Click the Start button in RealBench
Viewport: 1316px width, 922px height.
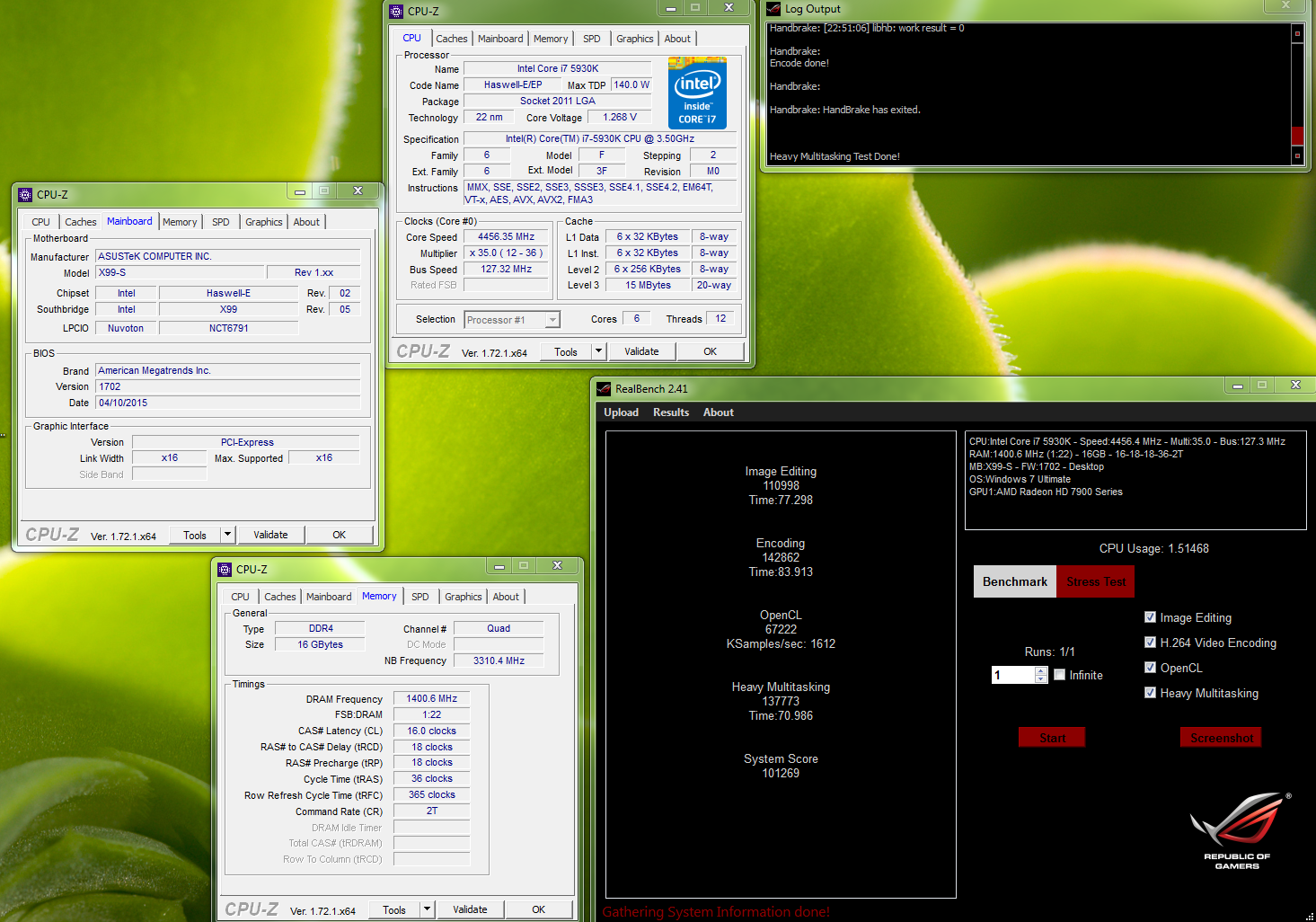click(1052, 738)
